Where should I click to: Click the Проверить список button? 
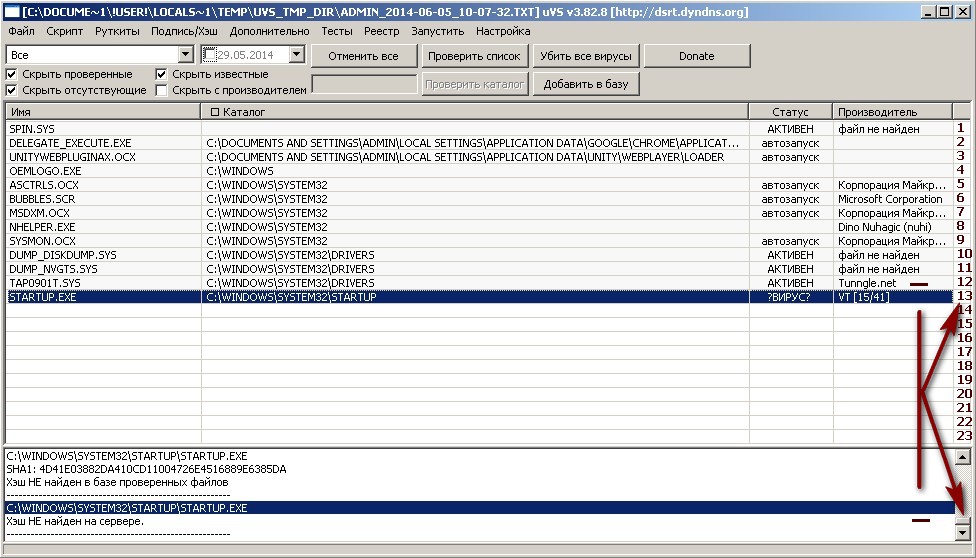(x=474, y=56)
